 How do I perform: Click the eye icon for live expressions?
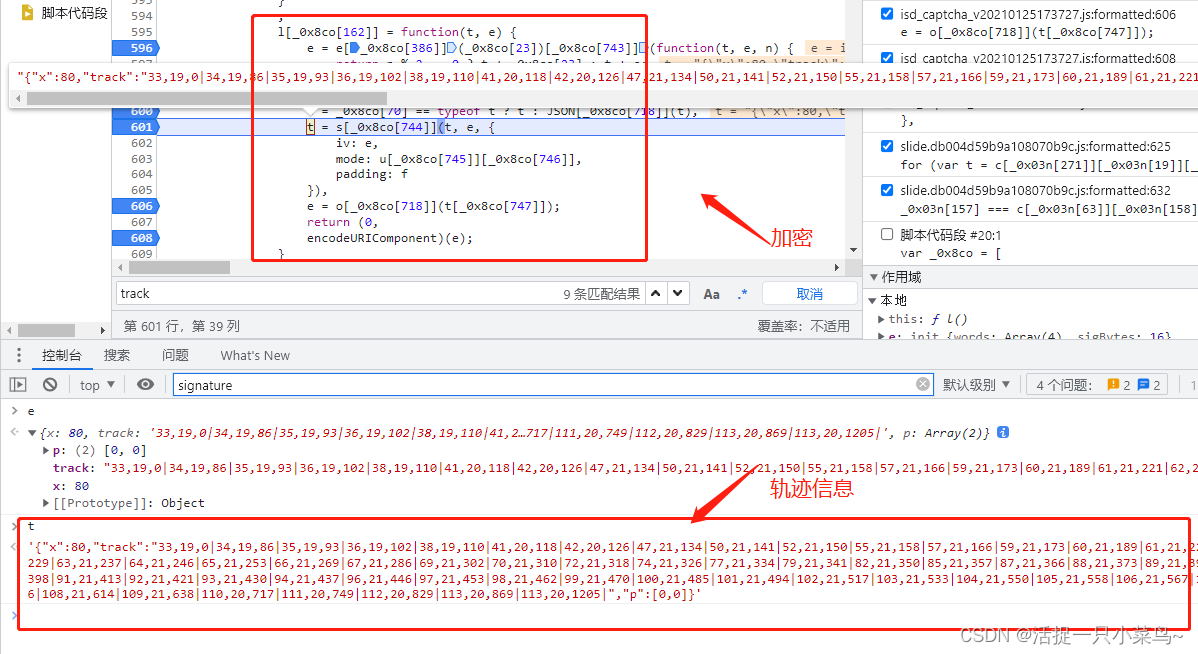click(146, 385)
